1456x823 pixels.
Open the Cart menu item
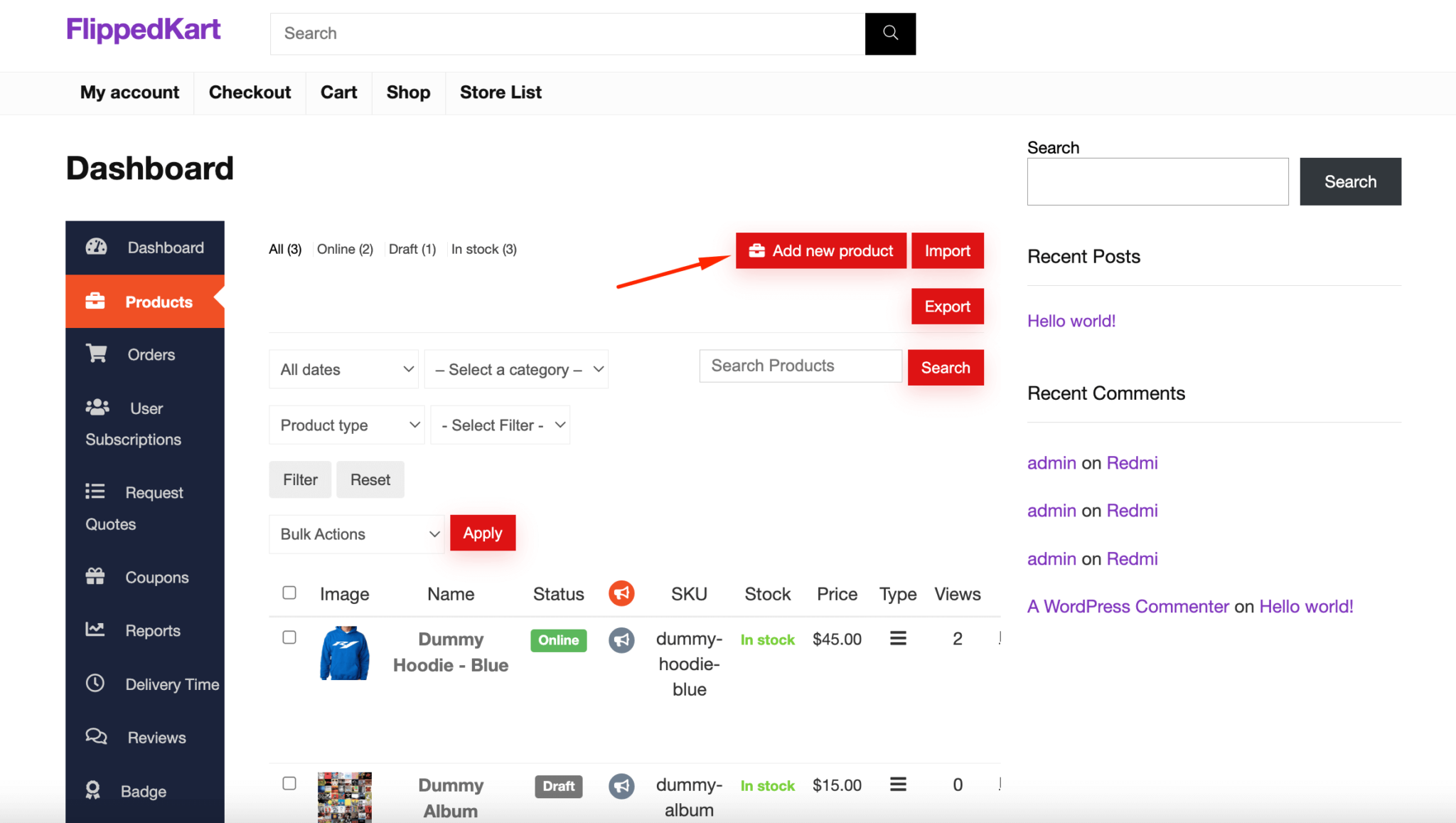point(338,92)
